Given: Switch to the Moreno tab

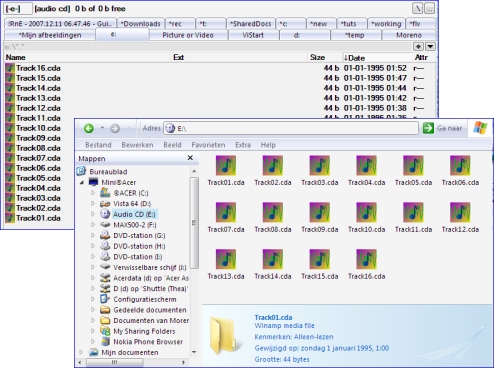Looking at the screenshot, I should (409, 35).
